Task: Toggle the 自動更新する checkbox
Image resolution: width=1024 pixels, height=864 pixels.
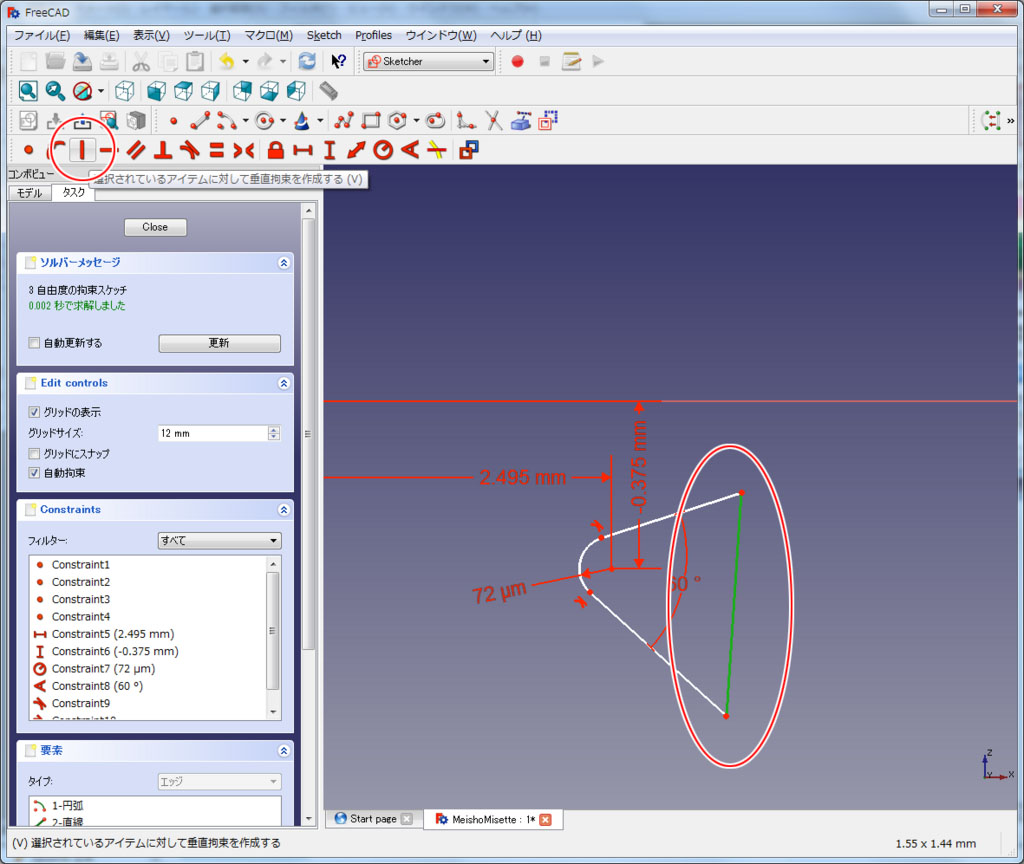Action: (x=34, y=343)
